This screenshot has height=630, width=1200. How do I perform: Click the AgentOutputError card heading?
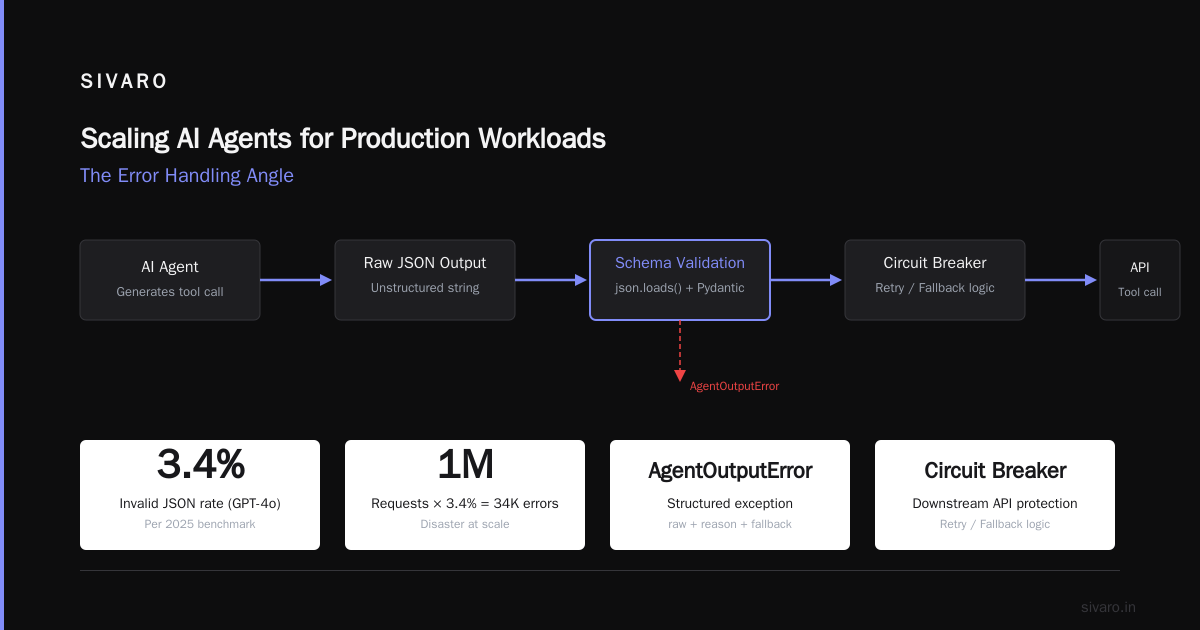pyautogui.click(x=730, y=470)
